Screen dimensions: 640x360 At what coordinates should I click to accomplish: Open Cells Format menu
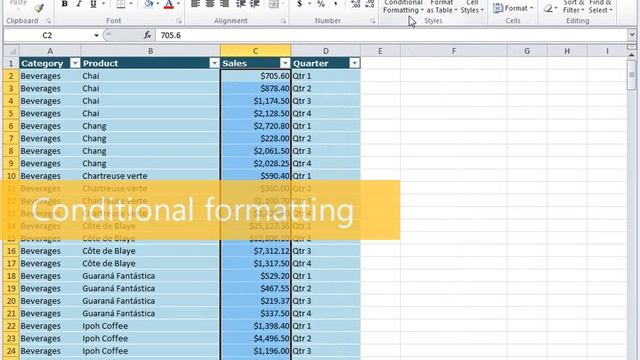(x=513, y=8)
